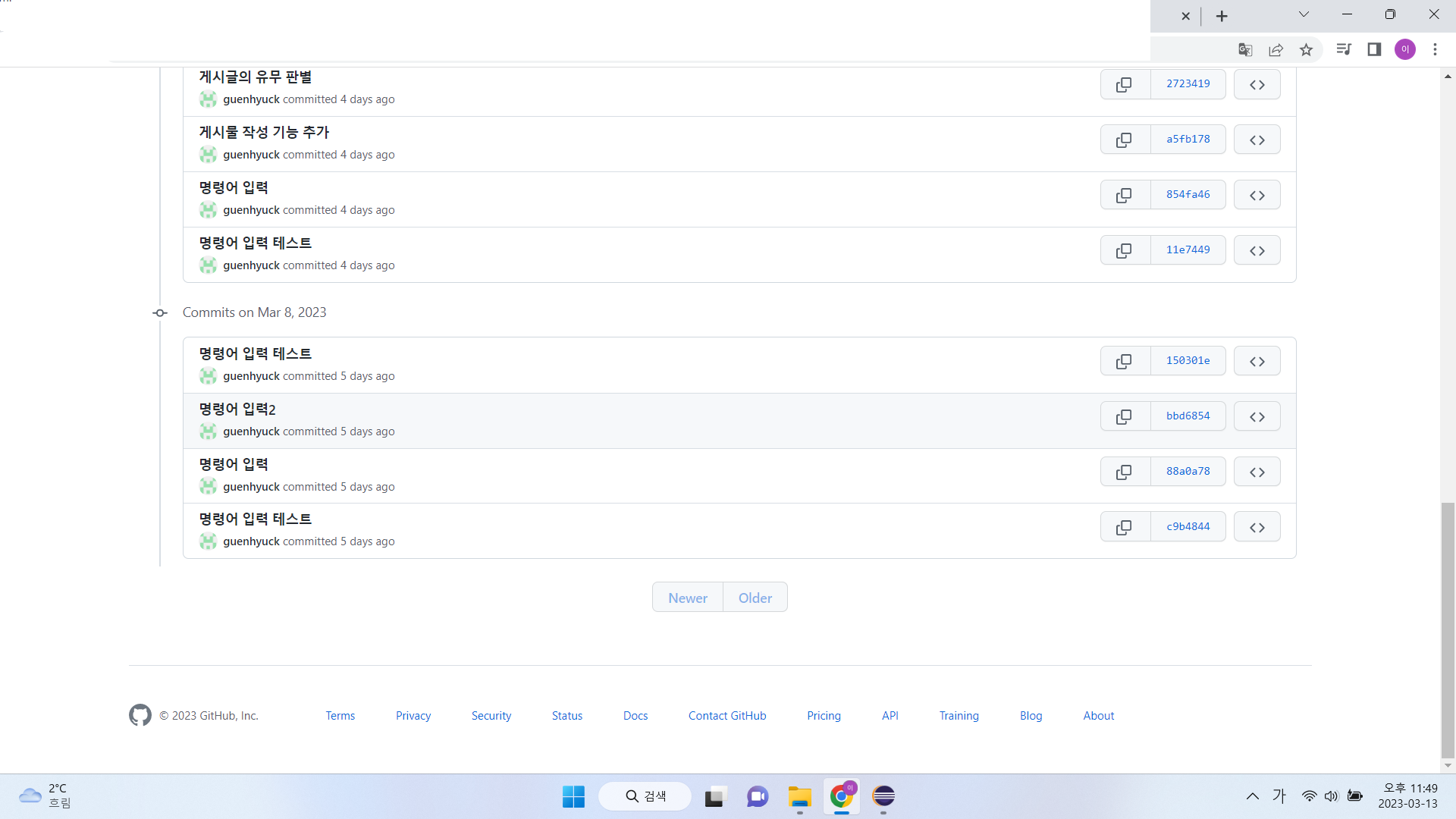The height and width of the screenshot is (819, 1456).
Task: Open commit hash bbd6854 link
Action: (1188, 416)
